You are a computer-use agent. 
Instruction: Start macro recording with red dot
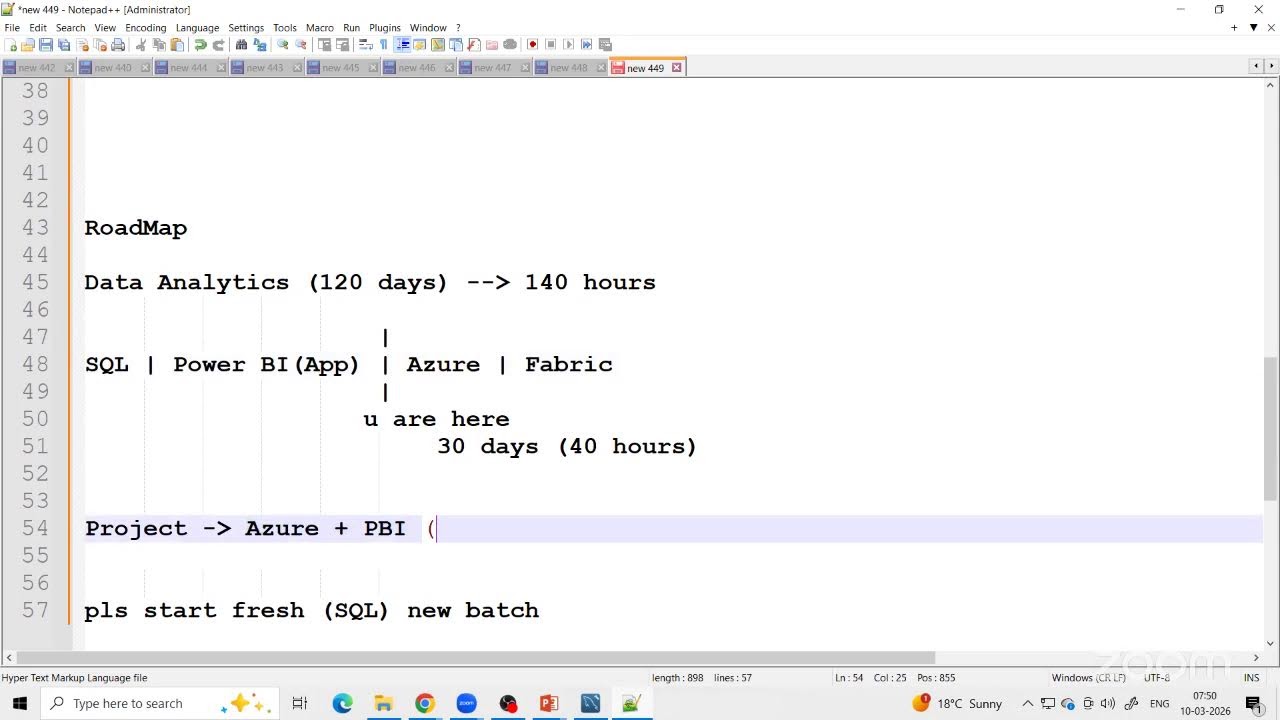[x=532, y=44]
